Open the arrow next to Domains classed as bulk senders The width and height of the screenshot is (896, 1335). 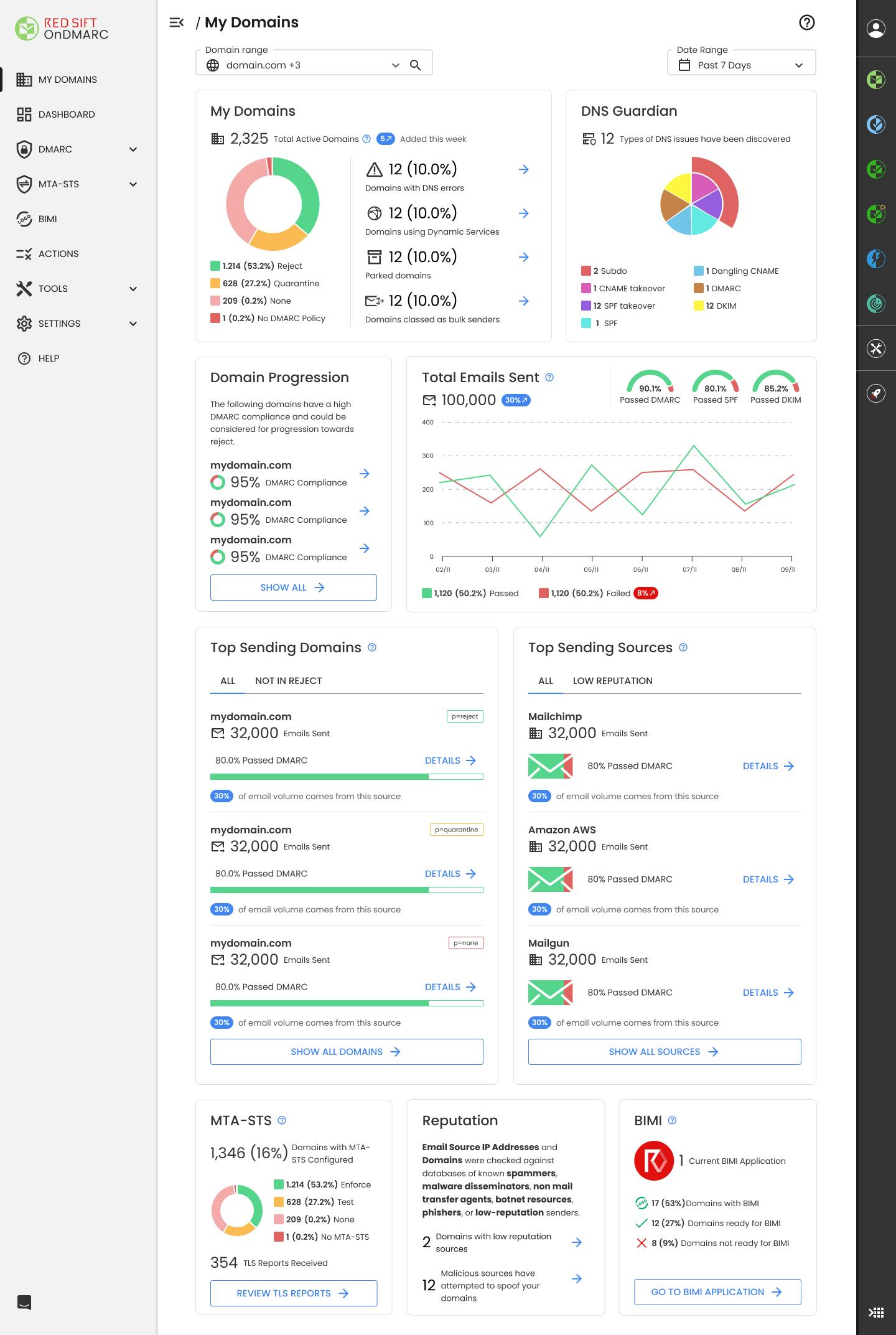(524, 301)
